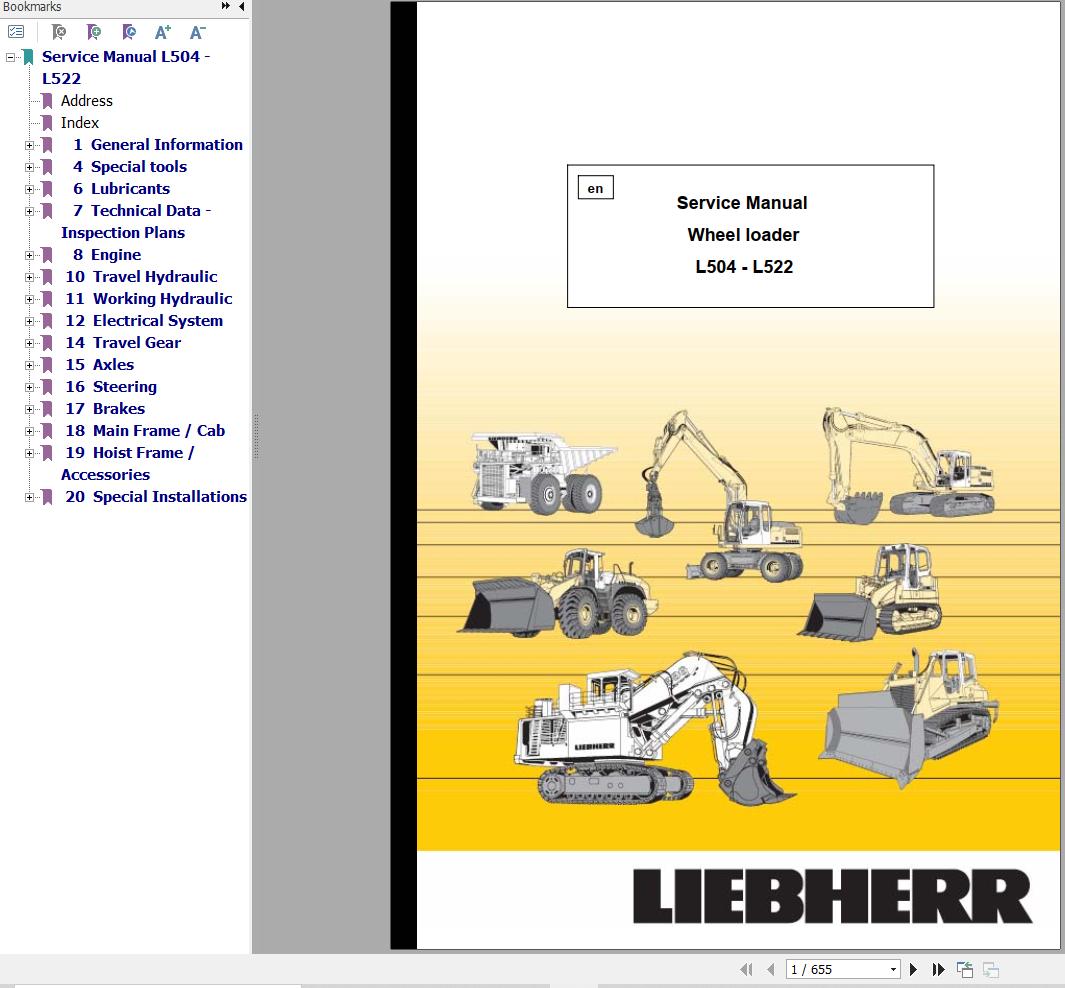This screenshot has width=1065, height=988.
Task: Open the 14 Travel Gear bookmark
Action: 123,342
